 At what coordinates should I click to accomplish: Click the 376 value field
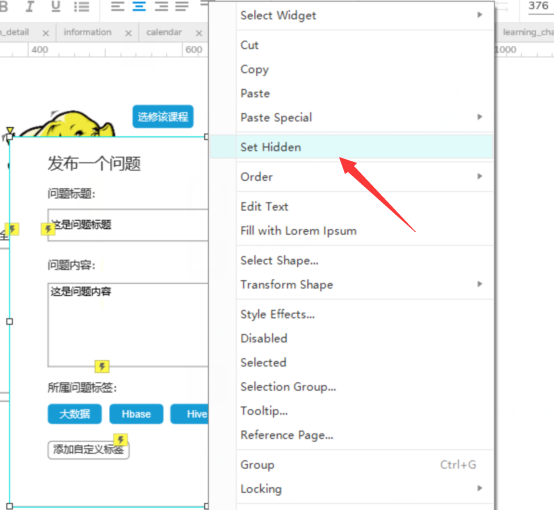[538, 6]
